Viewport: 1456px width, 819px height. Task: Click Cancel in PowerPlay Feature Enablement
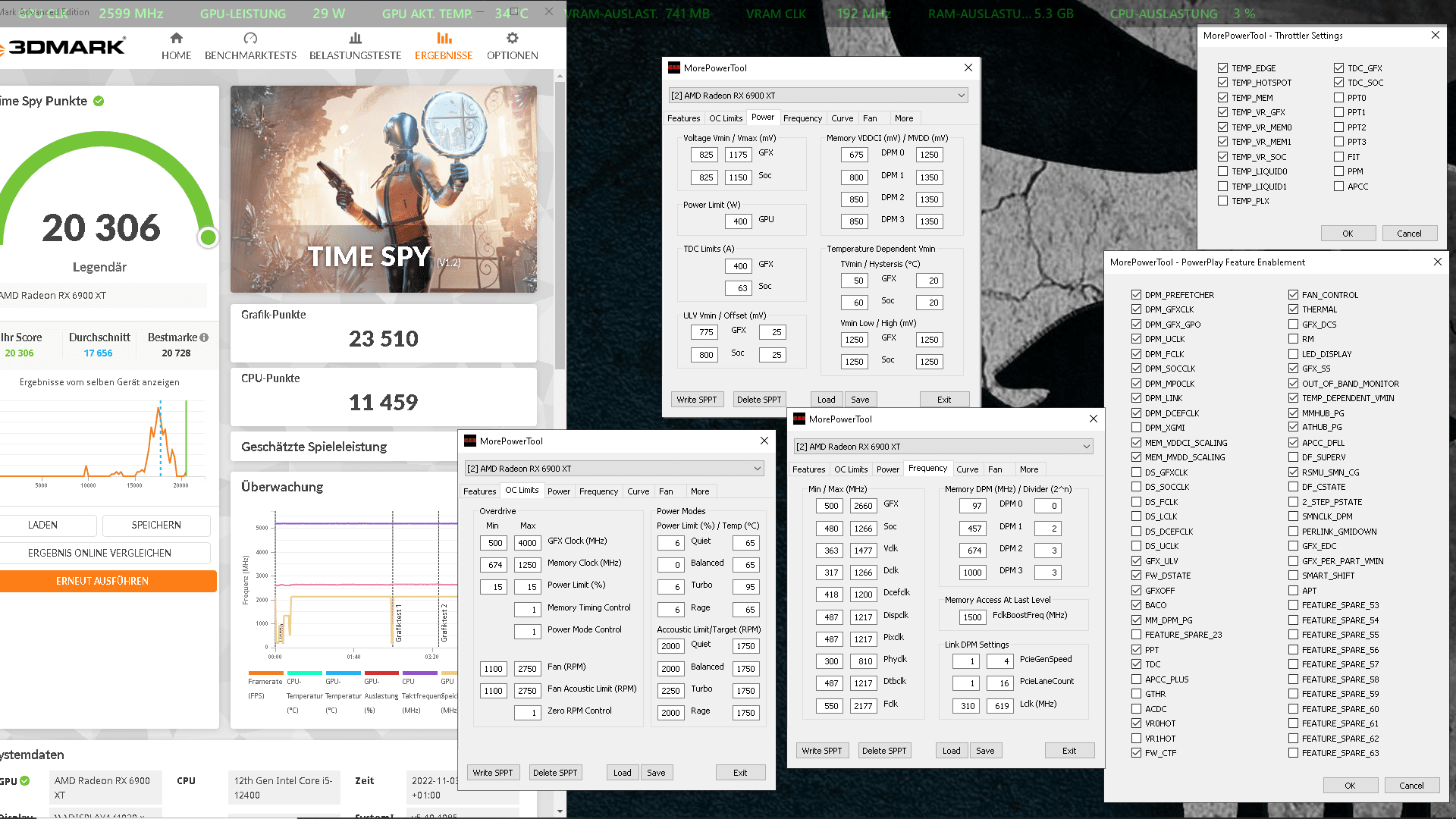point(1411,786)
